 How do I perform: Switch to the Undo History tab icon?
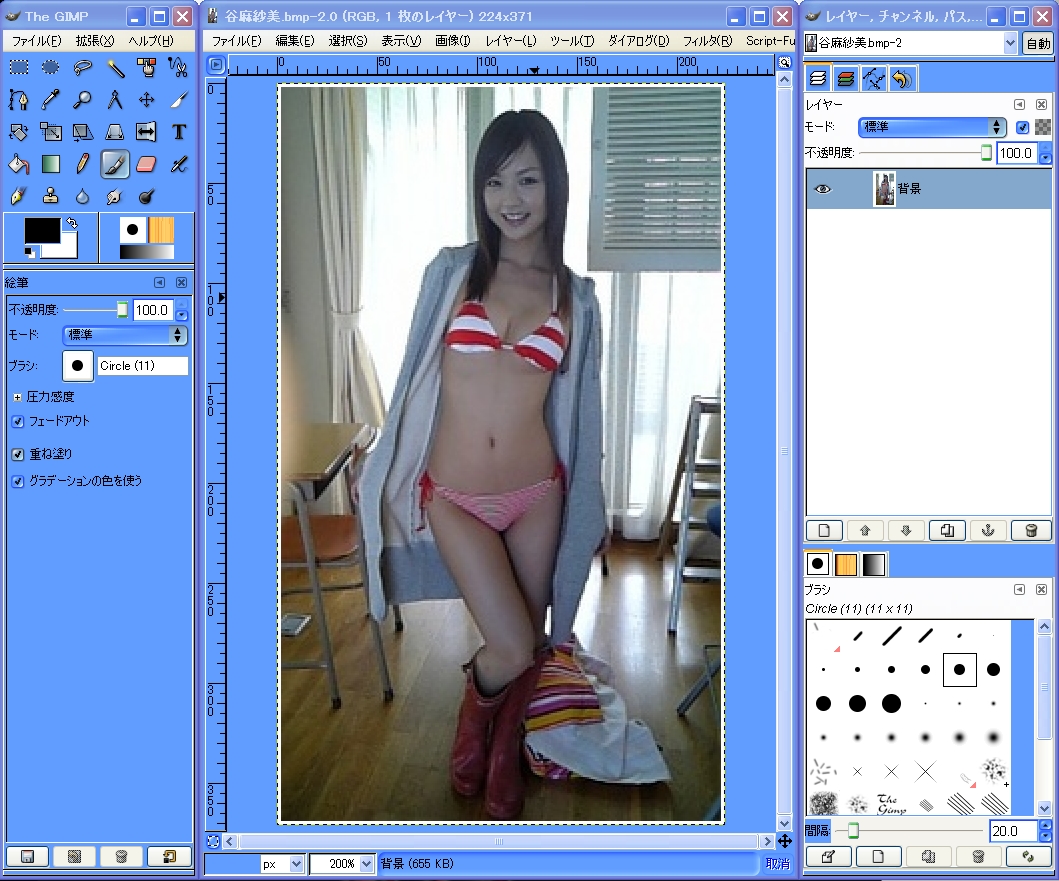(902, 78)
